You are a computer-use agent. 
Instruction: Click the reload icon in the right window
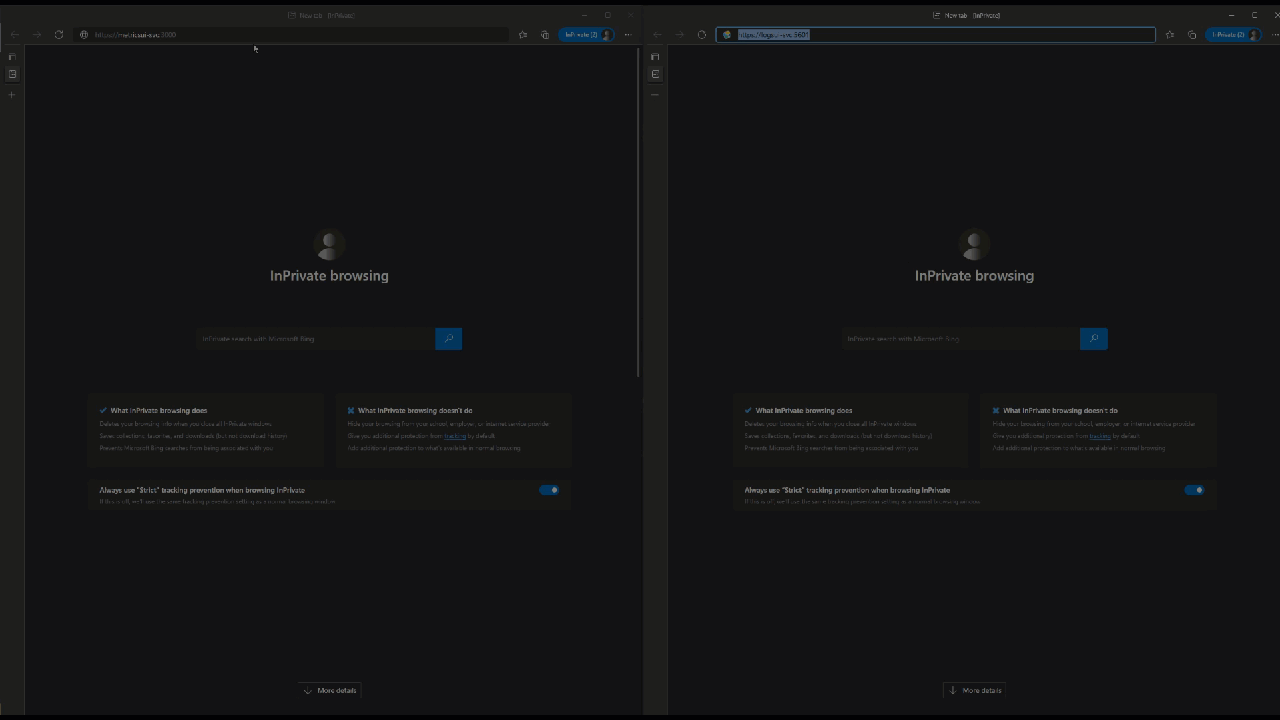click(702, 35)
